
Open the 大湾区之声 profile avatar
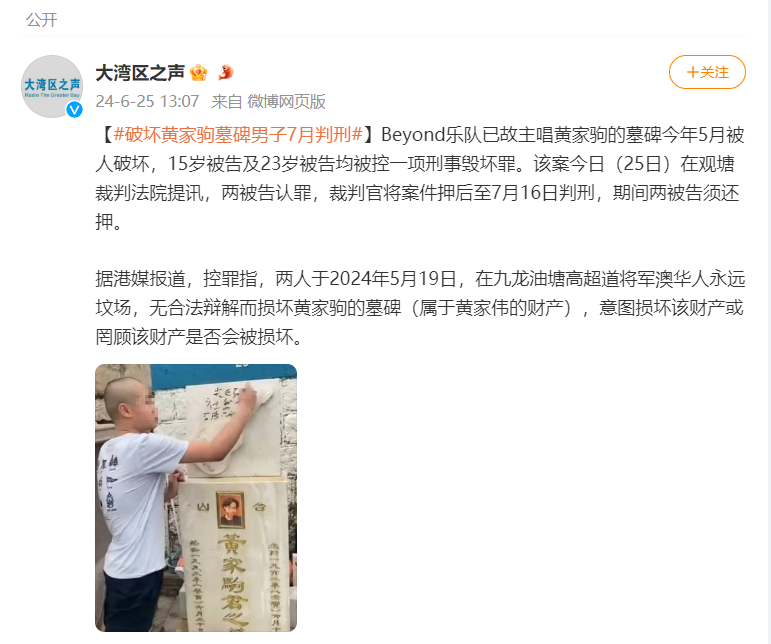(52, 86)
